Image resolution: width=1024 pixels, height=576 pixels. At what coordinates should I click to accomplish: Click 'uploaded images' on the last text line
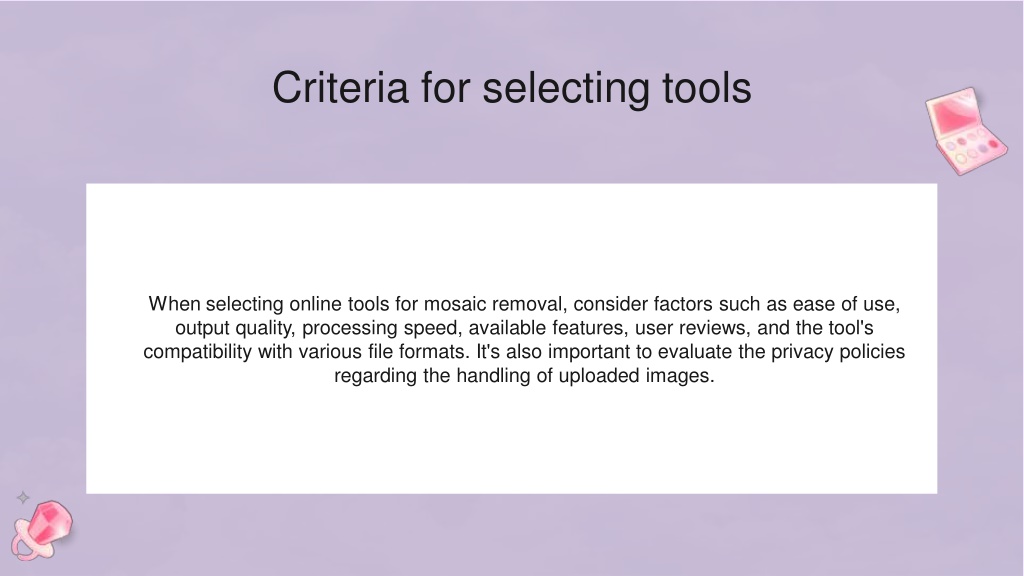click(633, 376)
